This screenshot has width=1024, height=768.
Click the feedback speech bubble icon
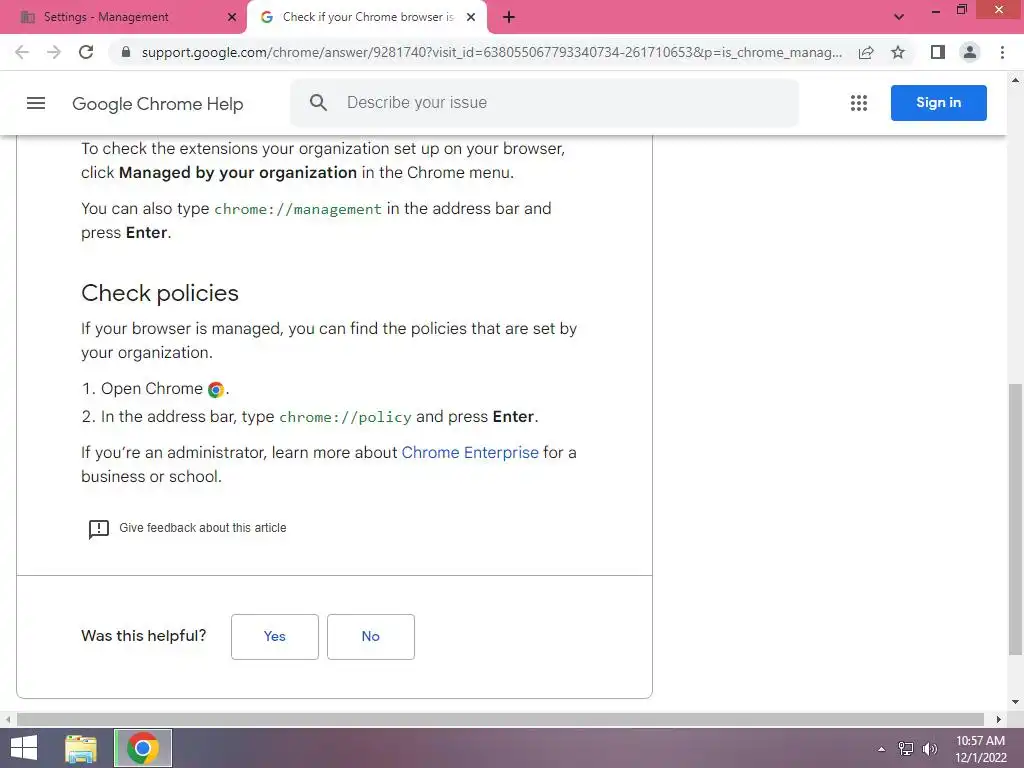[x=99, y=528]
